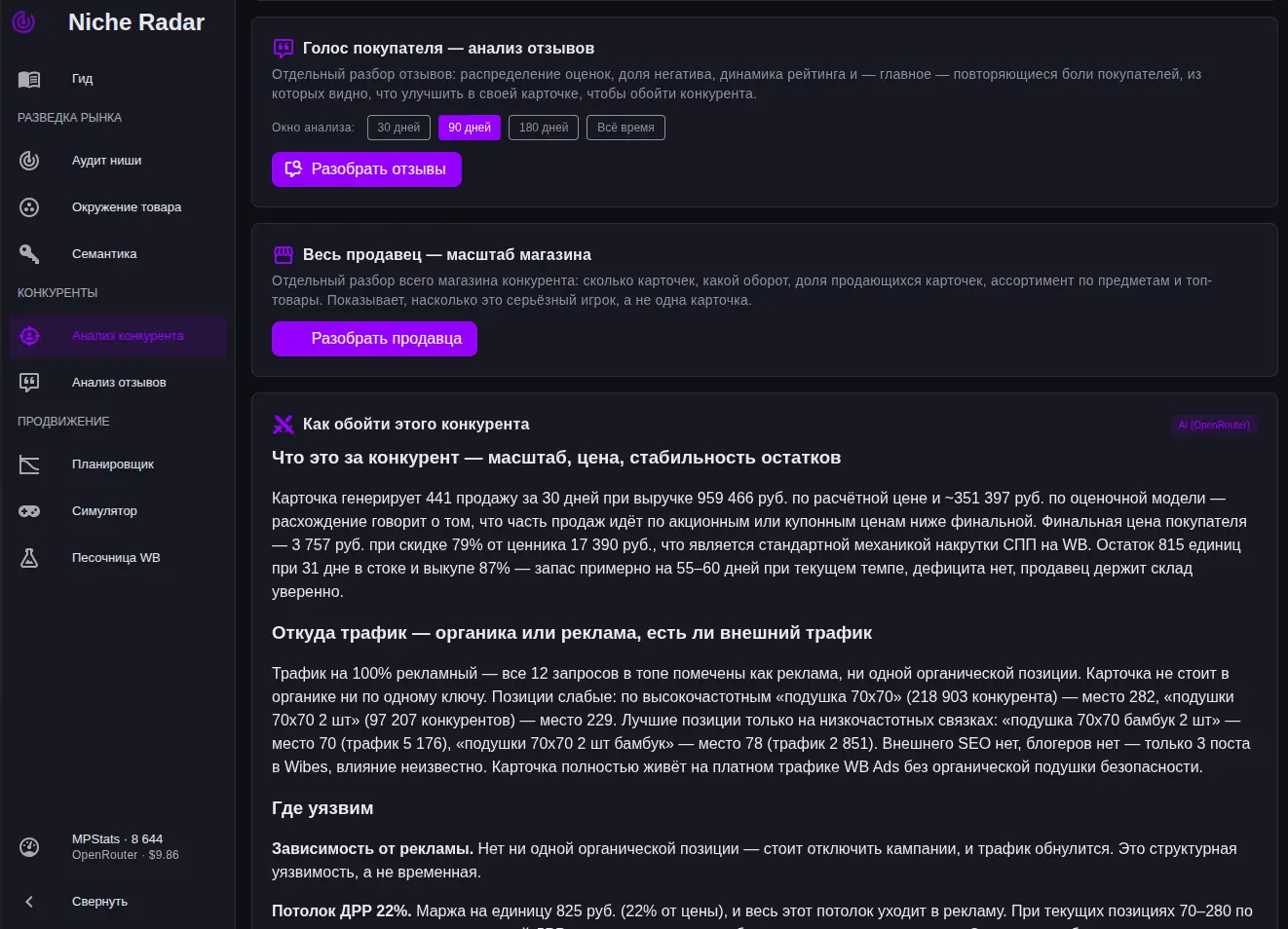Screen dimensions: 1288x929
Task: Click the Разобрать отзывы button
Action: click(x=366, y=168)
